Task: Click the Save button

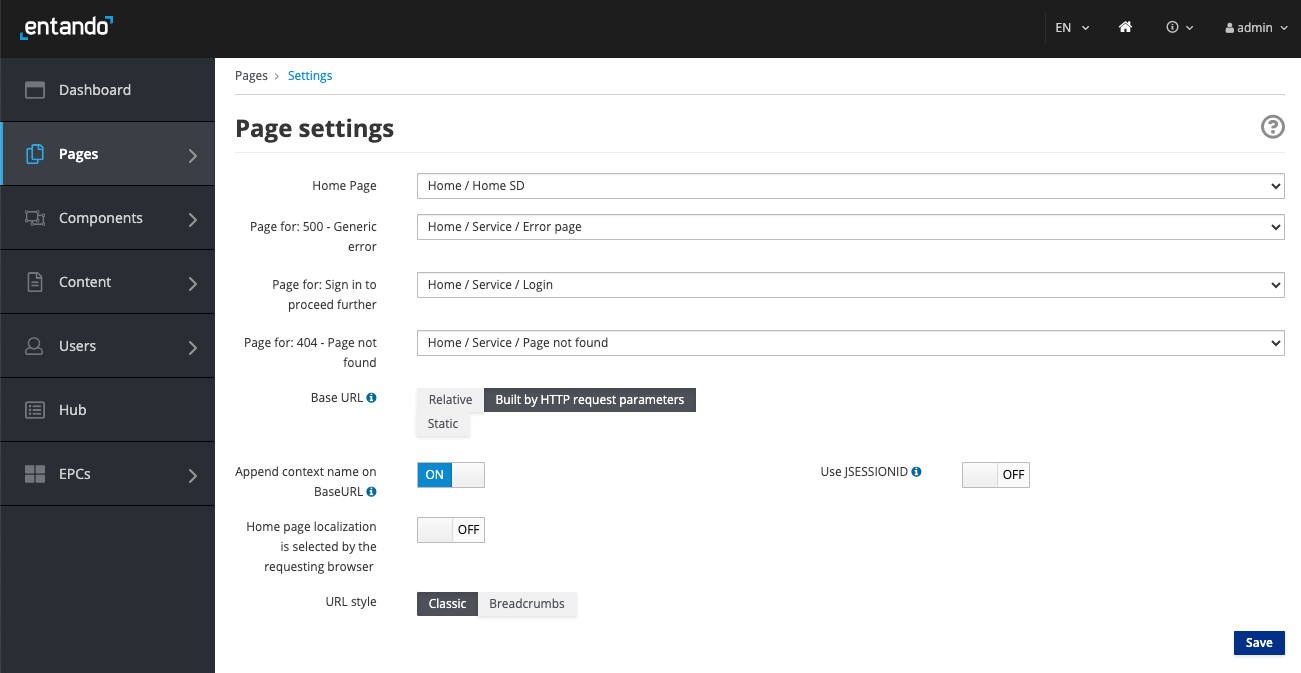Action: point(1258,642)
